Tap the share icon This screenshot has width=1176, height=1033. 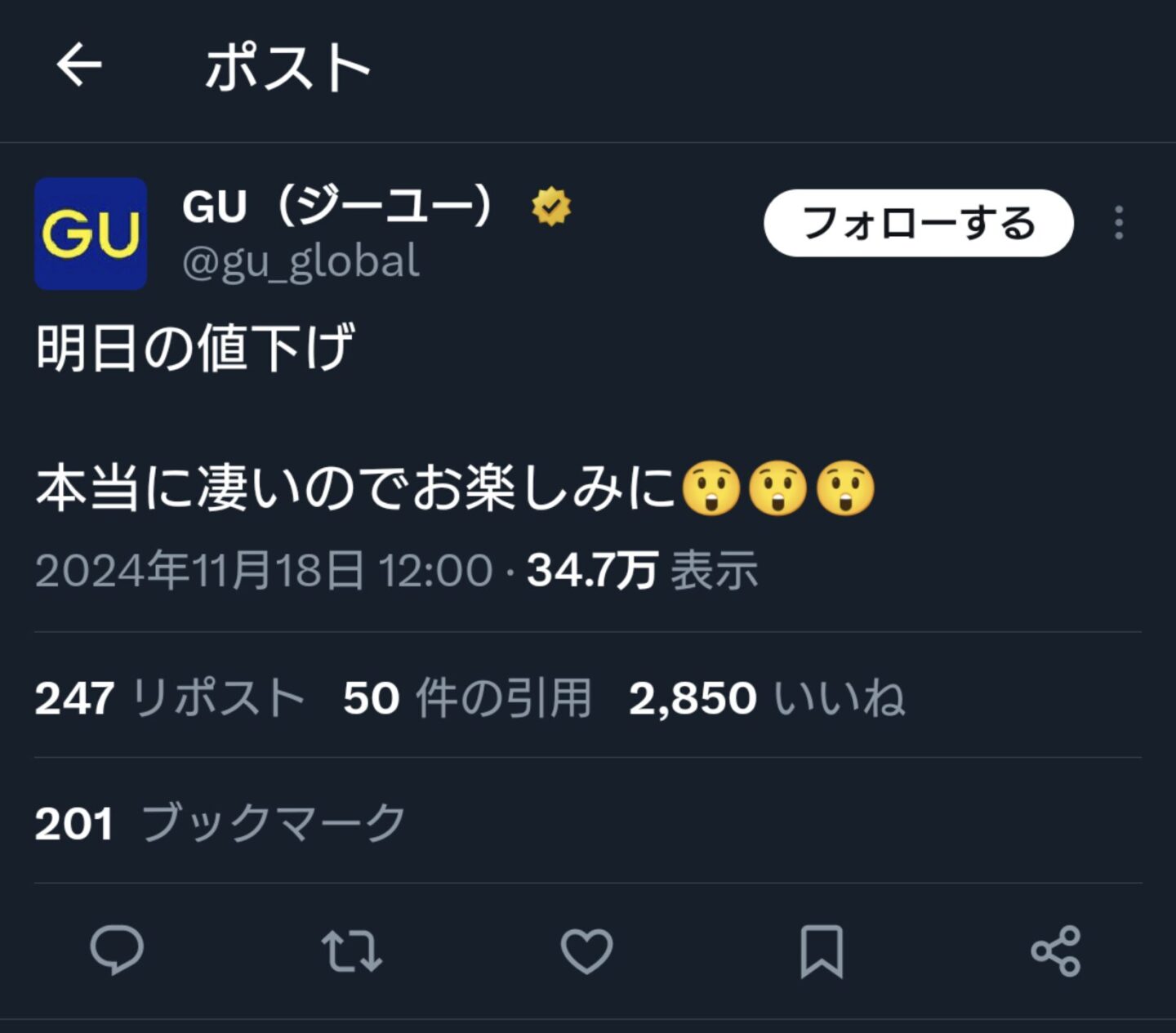[x=1056, y=951]
